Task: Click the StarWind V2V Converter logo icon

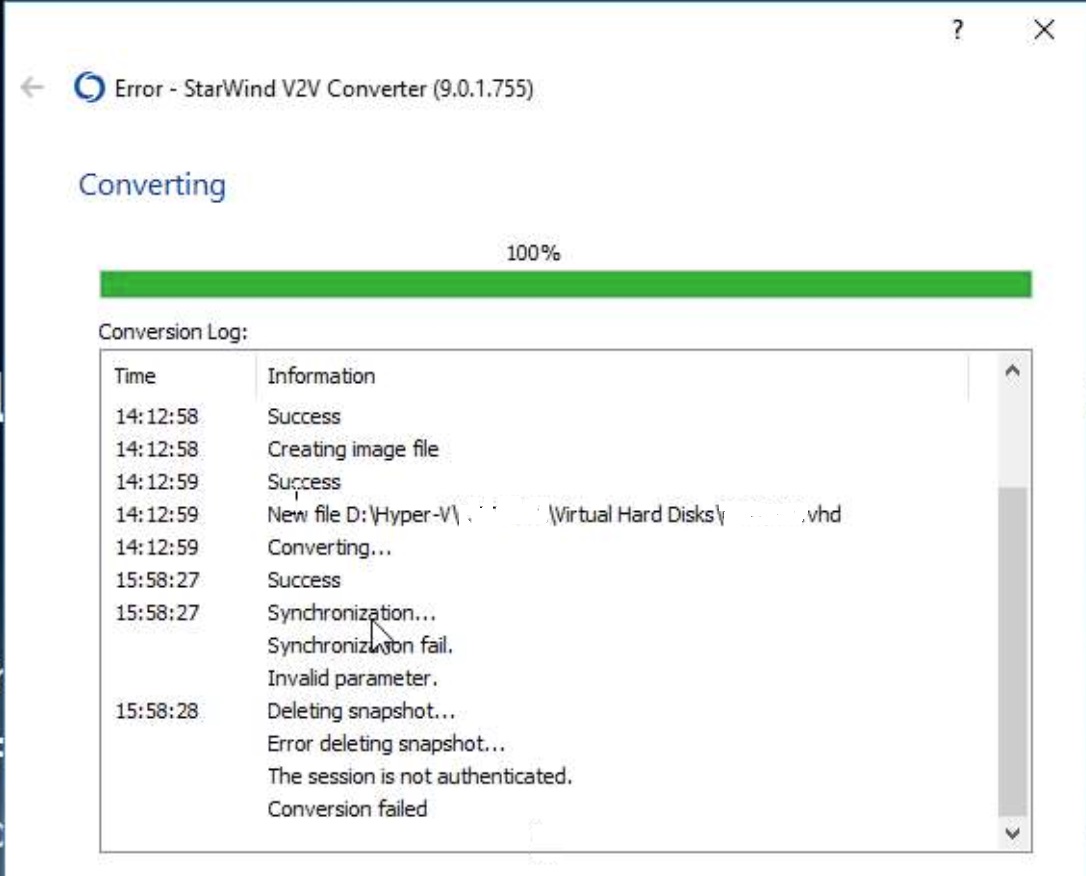Action: tap(89, 87)
